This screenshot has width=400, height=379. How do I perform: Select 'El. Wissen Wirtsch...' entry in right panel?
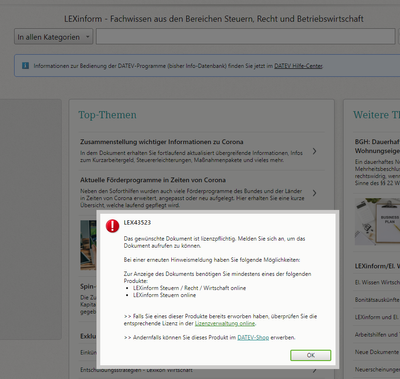coord(377,282)
